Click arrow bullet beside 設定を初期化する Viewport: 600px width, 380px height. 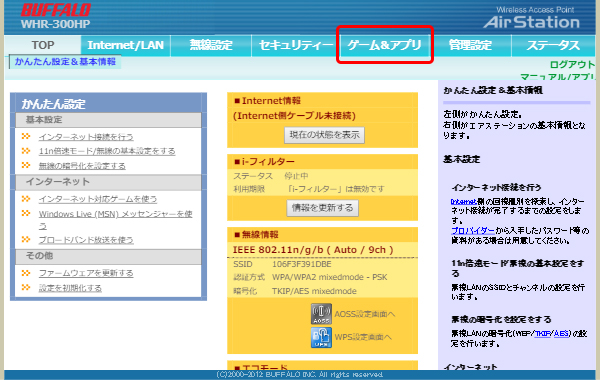point(26,287)
